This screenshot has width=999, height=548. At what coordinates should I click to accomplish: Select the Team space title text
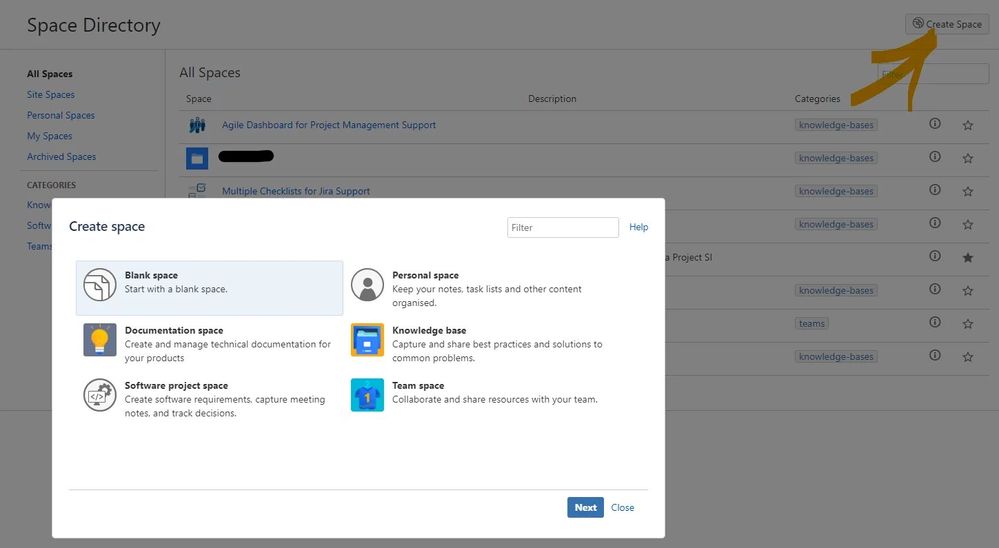click(x=418, y=386)
